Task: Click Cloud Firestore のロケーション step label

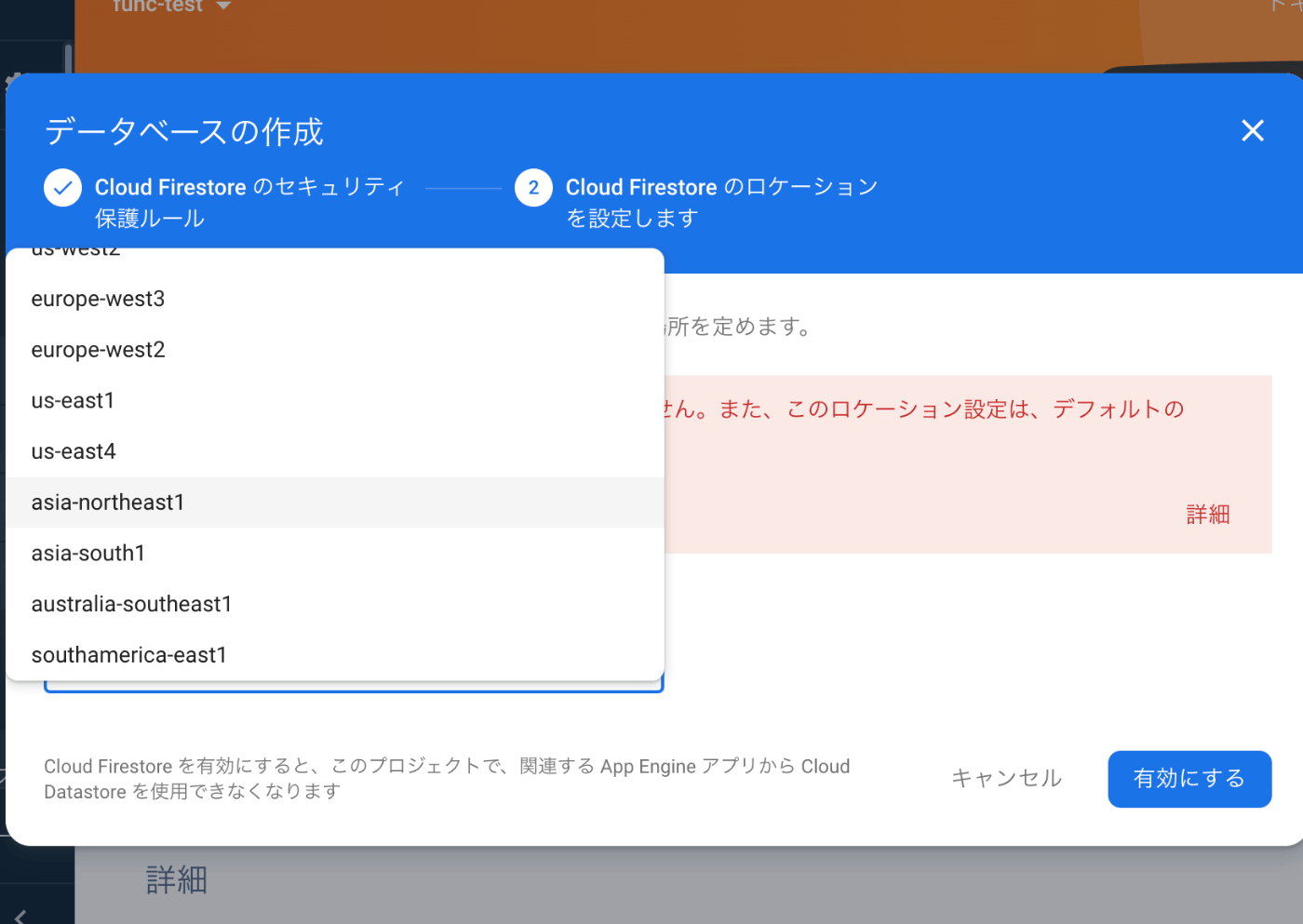Action: pyautogui.click(x=721, y=202)
